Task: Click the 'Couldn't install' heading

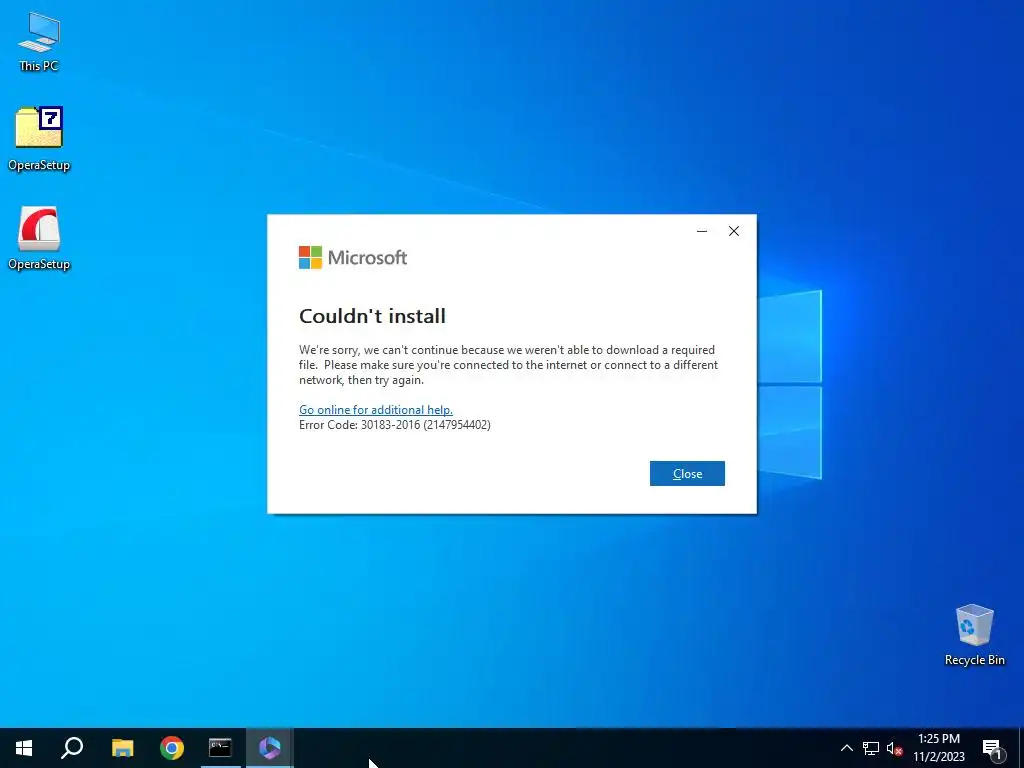Action: (x=372, y=316)
